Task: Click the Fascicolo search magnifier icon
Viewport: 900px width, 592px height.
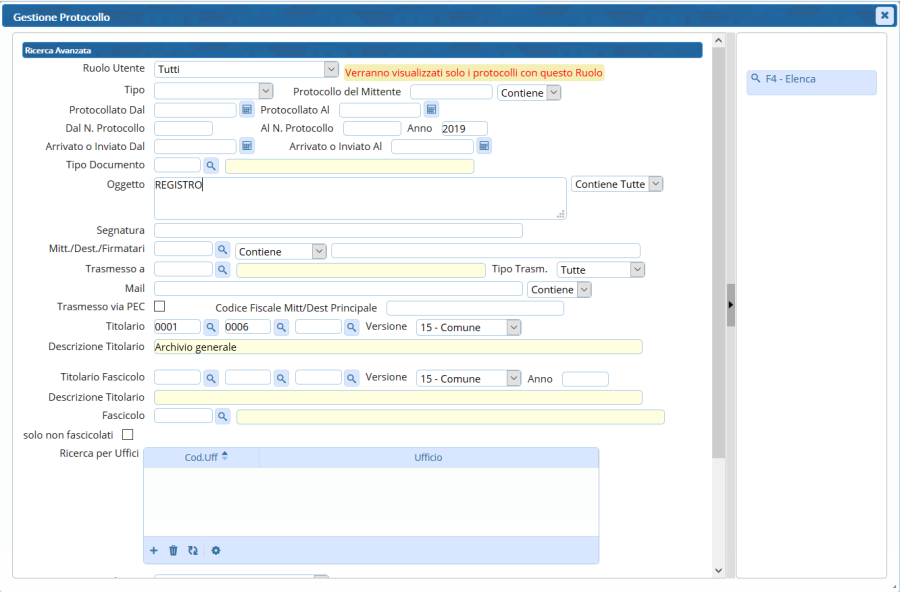Action: pos(223,416)
